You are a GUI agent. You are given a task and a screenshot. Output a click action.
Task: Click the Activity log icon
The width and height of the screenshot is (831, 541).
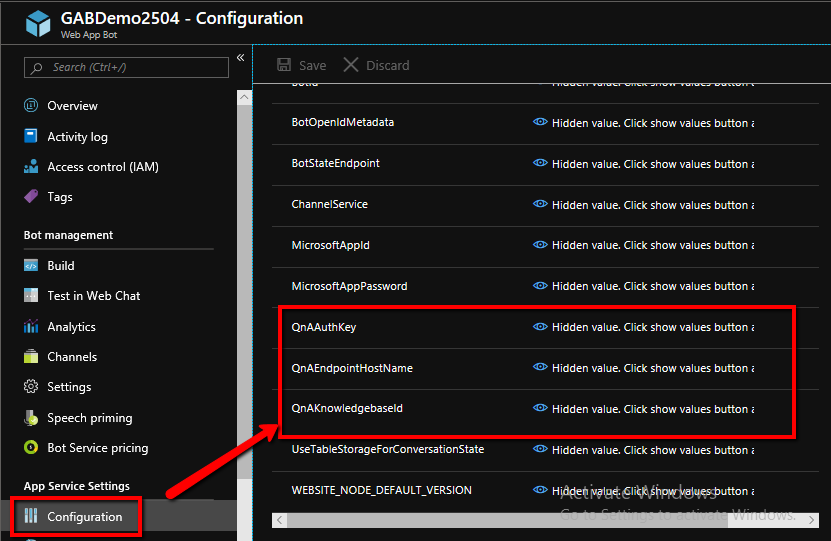(x=31, y=136)
